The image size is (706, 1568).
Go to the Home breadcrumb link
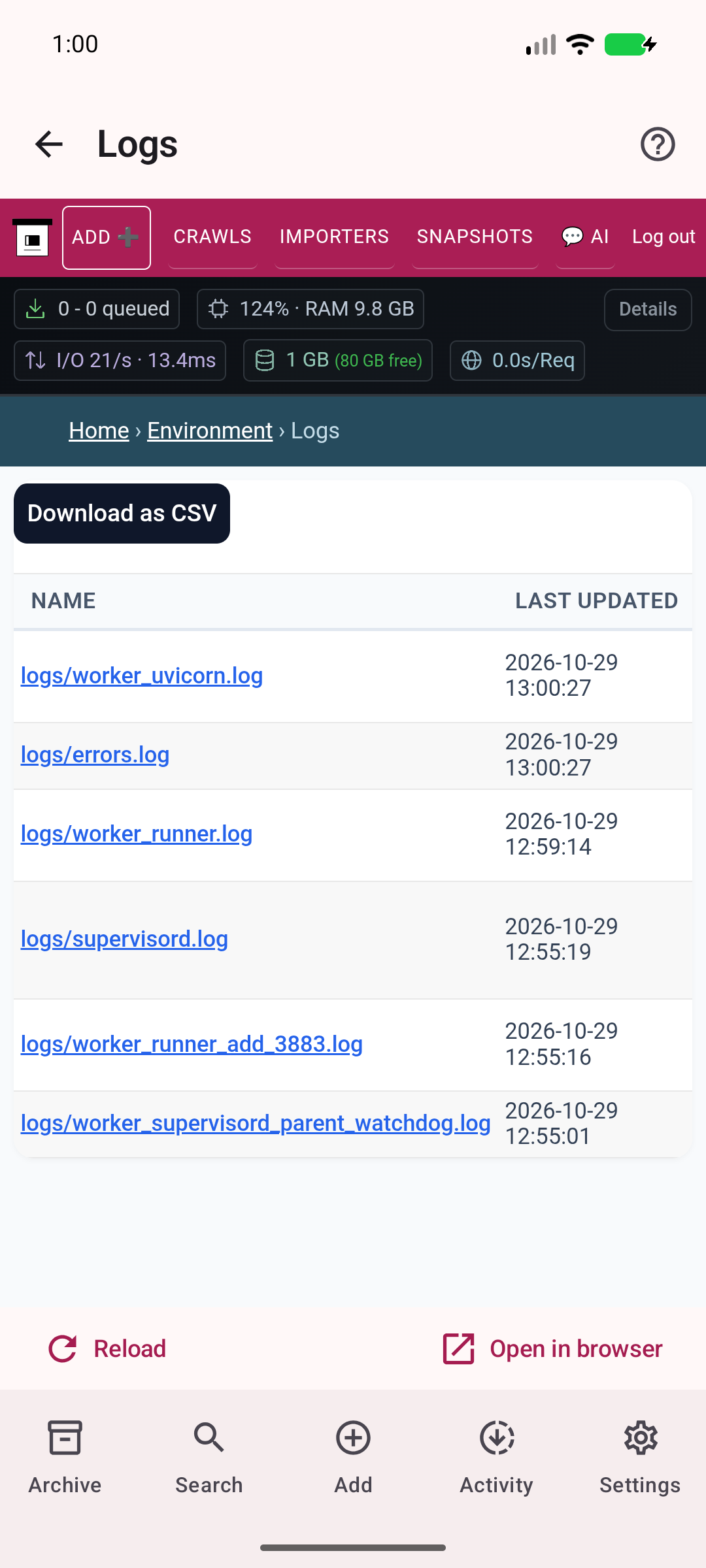coord(99,431)
